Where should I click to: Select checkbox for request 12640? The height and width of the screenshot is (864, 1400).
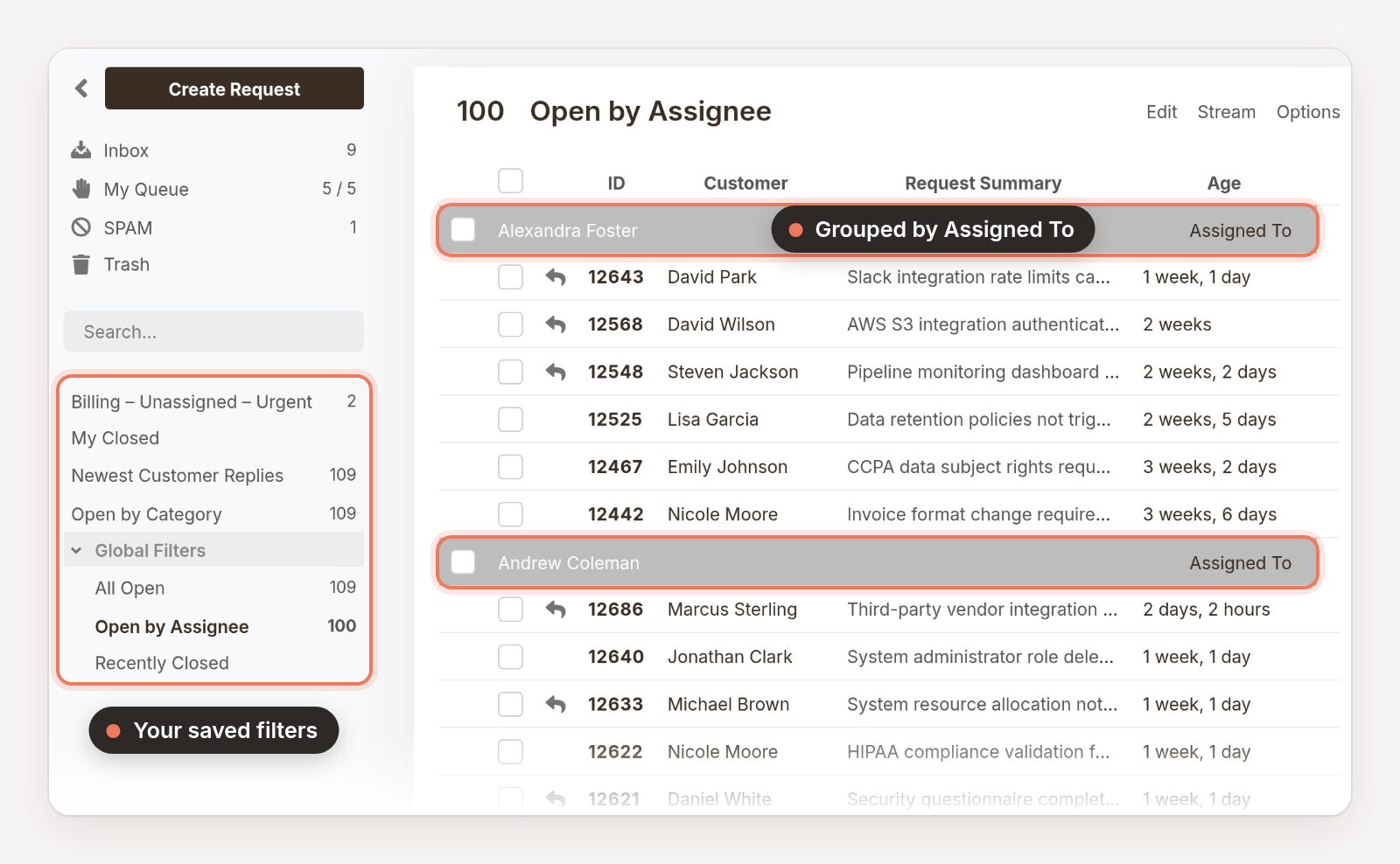[x=510, y=657]
